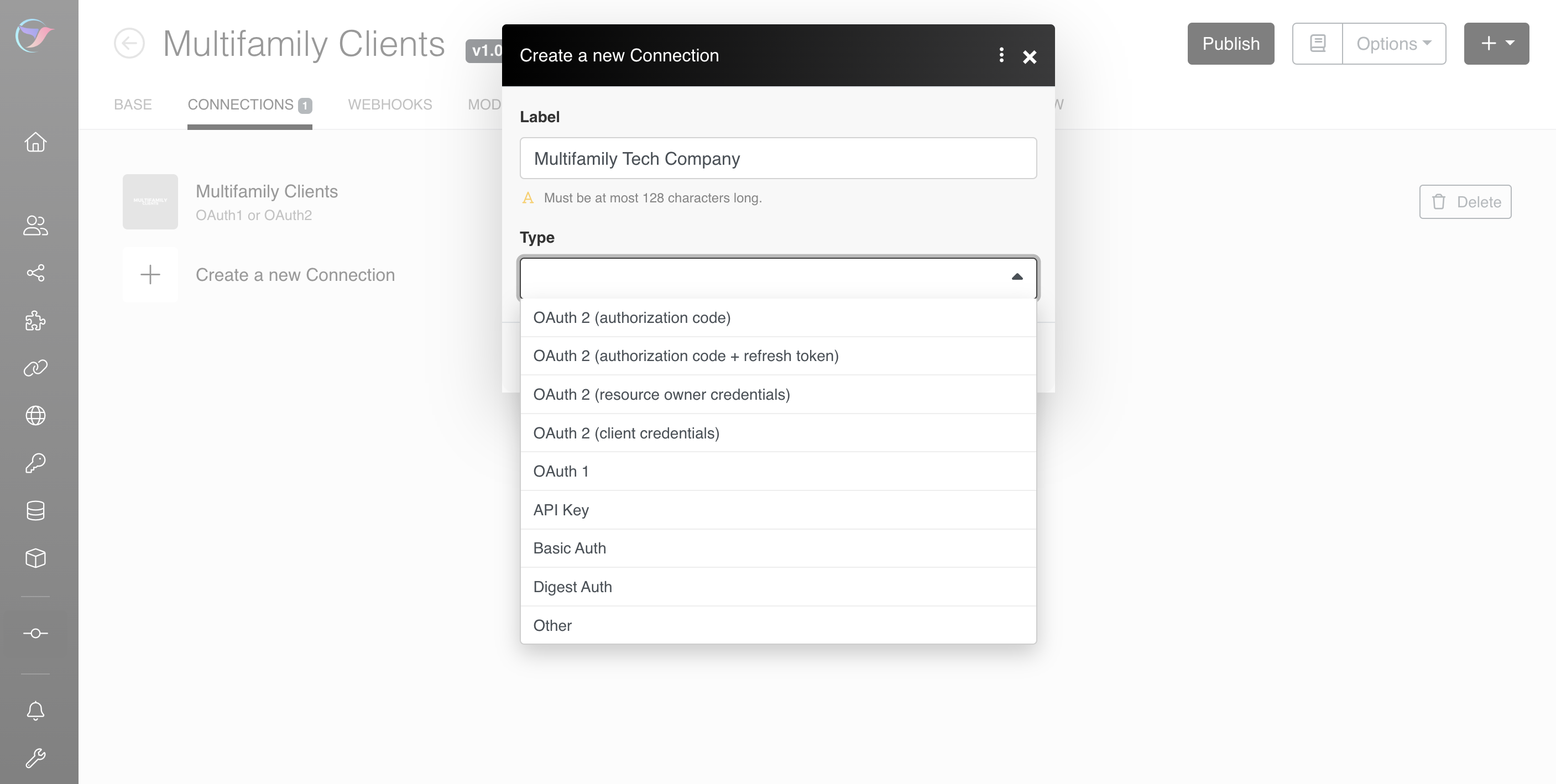The image size is (1556, 784).
Task: Click the back arrow beside Multifamily Clients
Action: tap(129, 44)
